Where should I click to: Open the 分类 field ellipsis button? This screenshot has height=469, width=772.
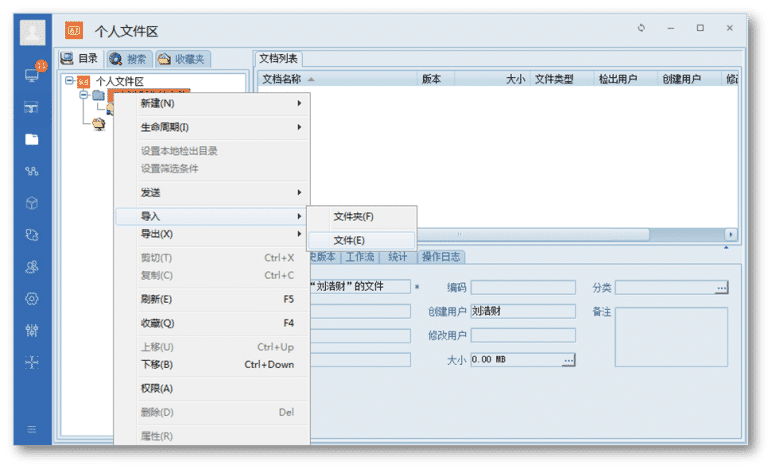click(721, 288)
